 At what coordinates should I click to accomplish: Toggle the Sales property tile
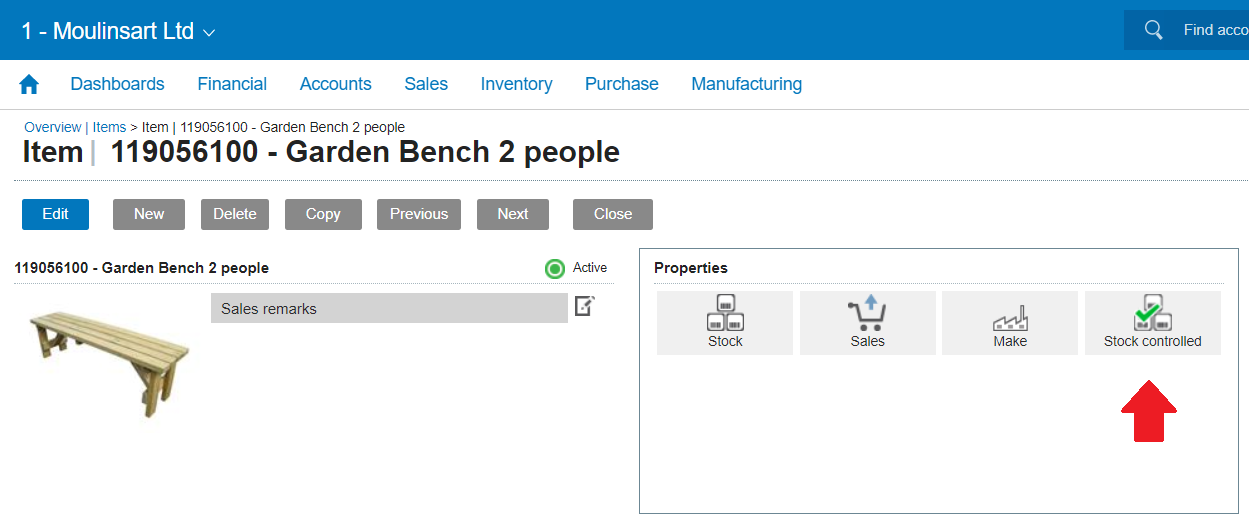[x=867, y=323]
